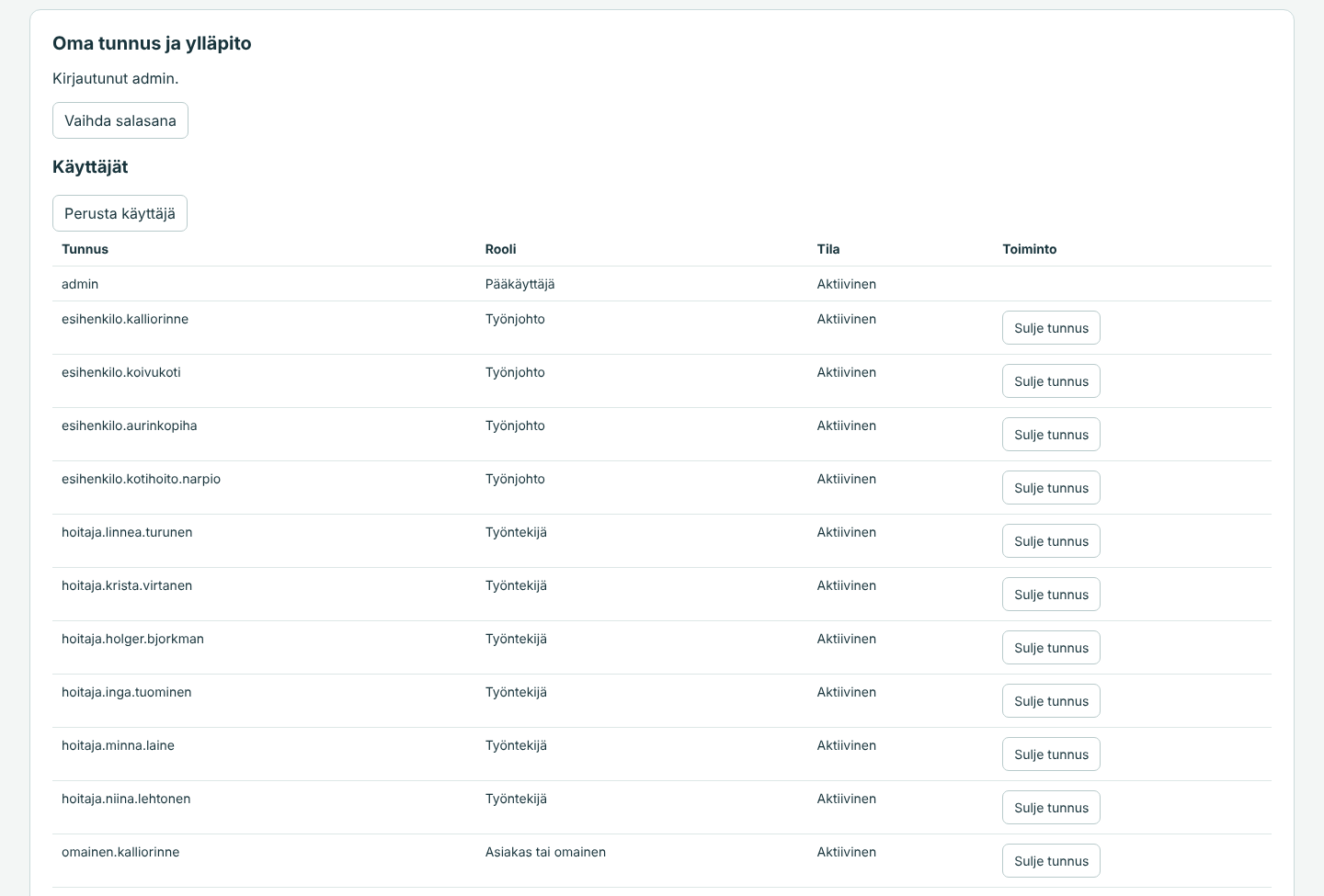The height and width of the screenshot is (896, 1324).
Task: Click the Tunnus column header
Action: tap(85, 249)
